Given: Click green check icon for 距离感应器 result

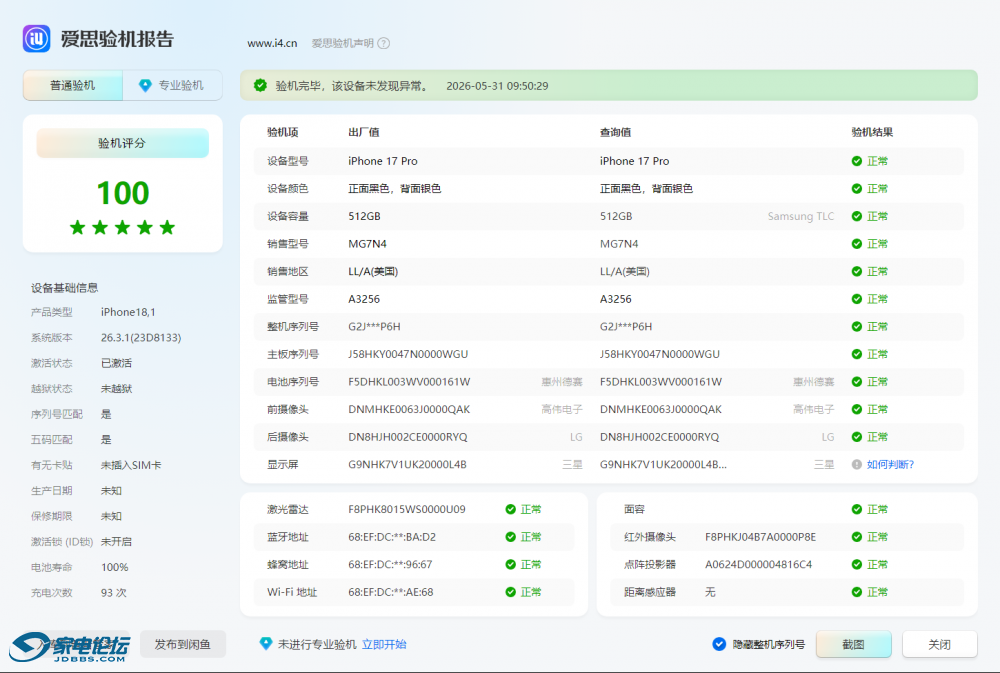Looking at the screenshot, I should pos(857,592).
